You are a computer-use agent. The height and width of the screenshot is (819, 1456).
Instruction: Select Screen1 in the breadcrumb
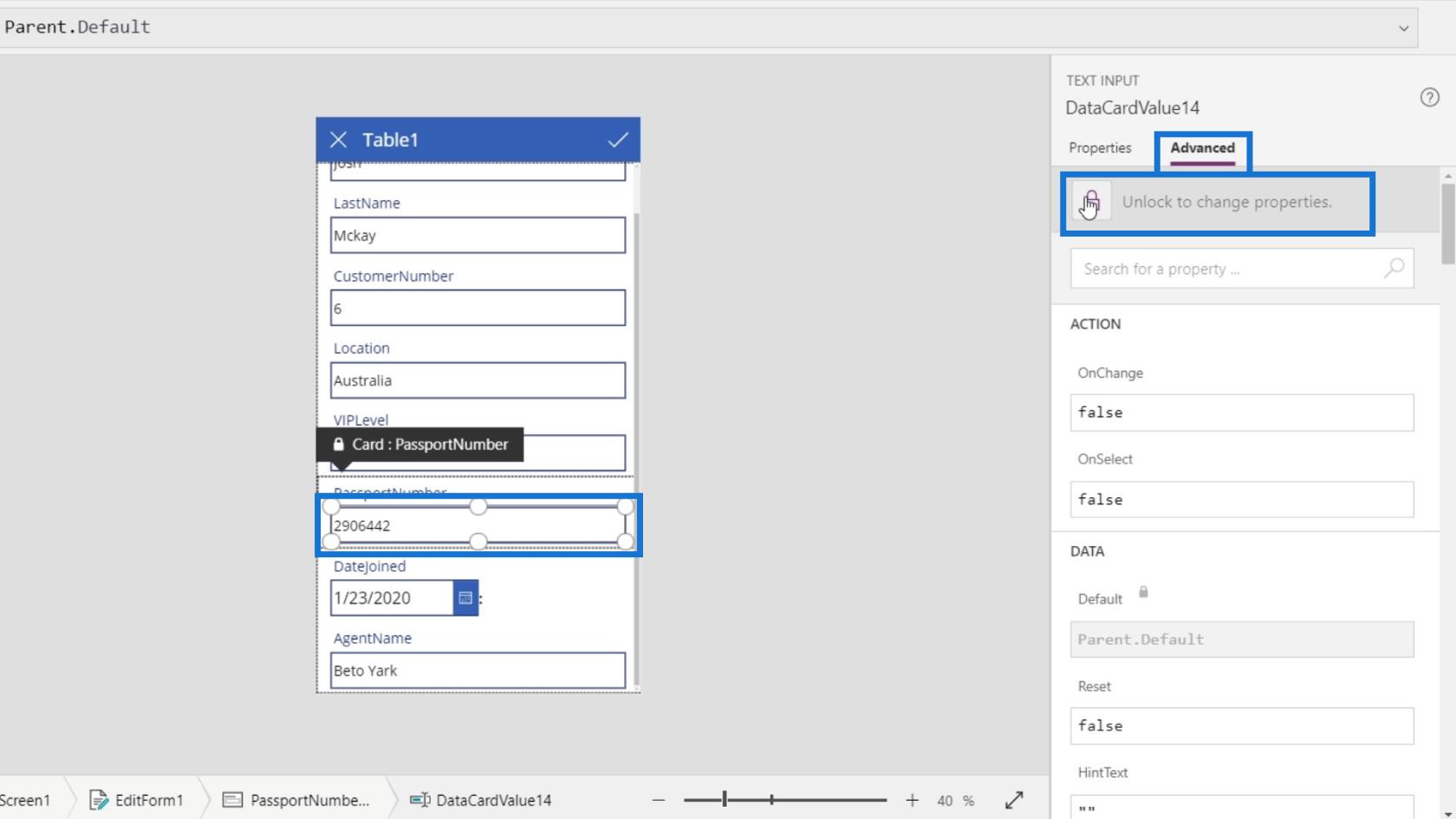pos(25,800)
